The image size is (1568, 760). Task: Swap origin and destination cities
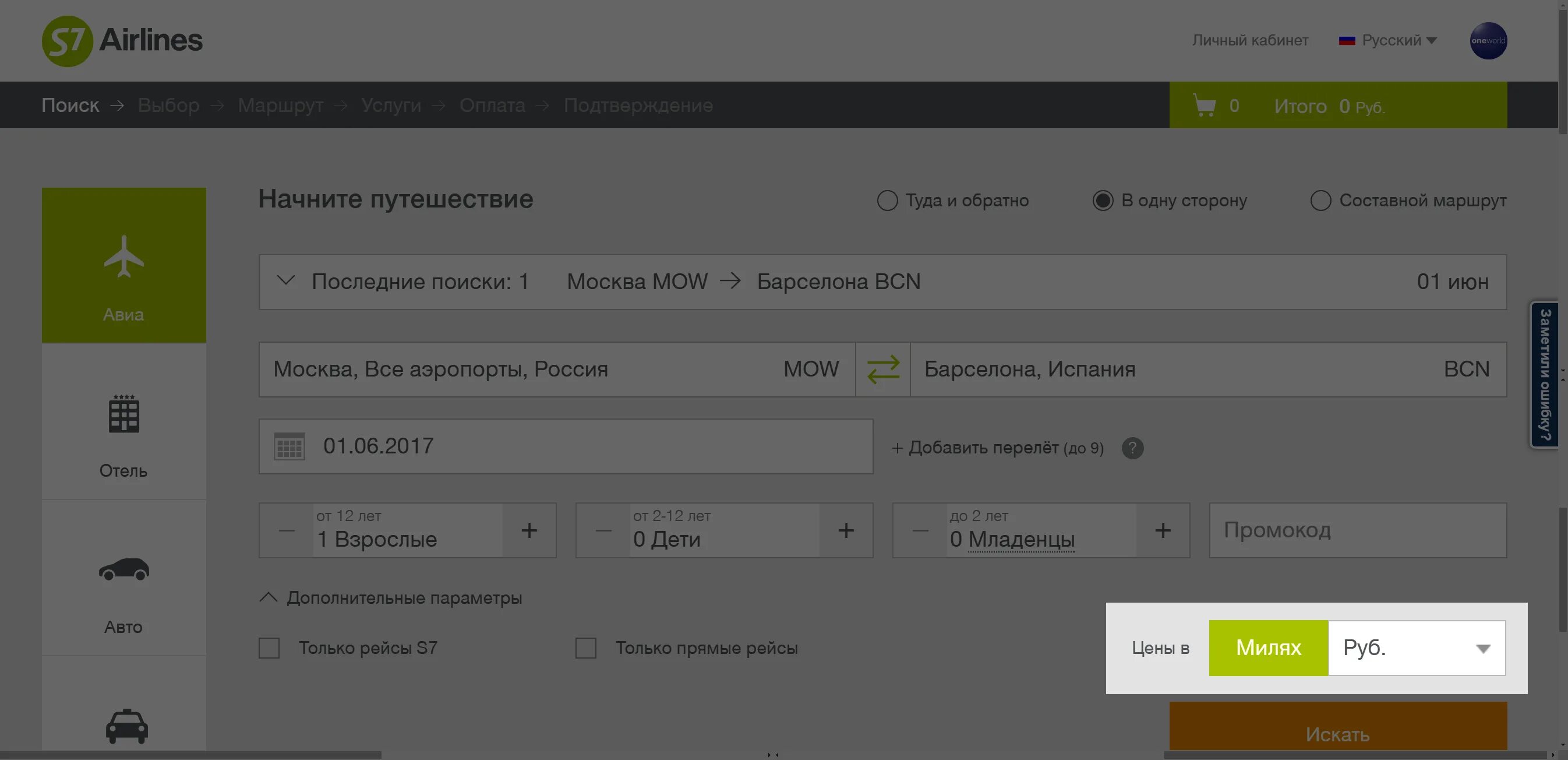(x=882, y=370)
